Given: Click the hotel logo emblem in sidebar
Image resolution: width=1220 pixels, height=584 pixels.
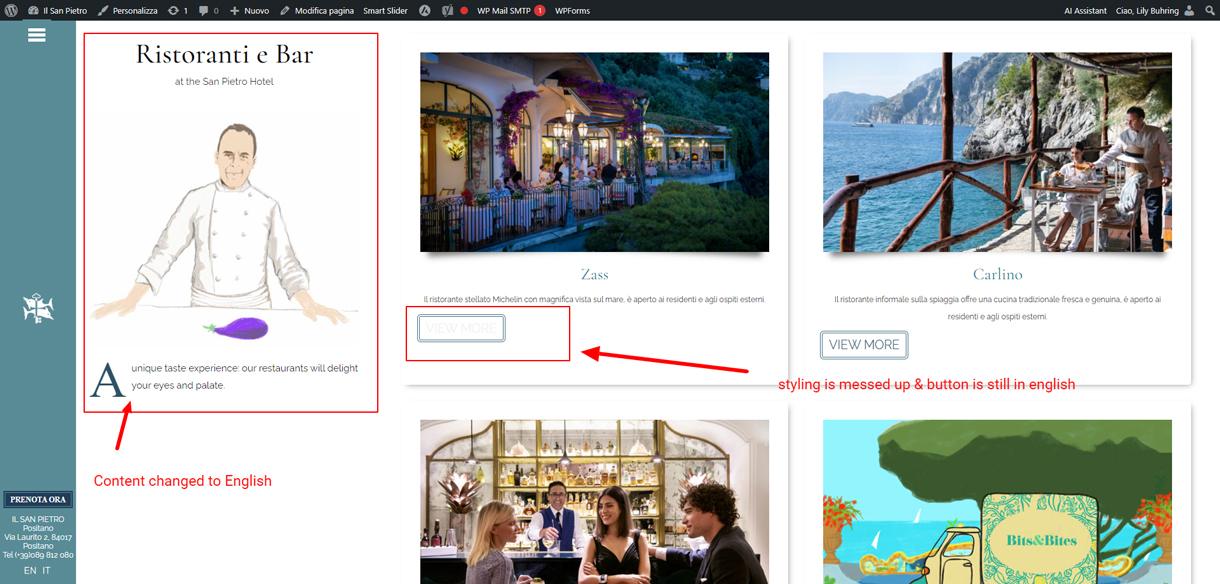Looking at the screenshot, I should point(38,309).
